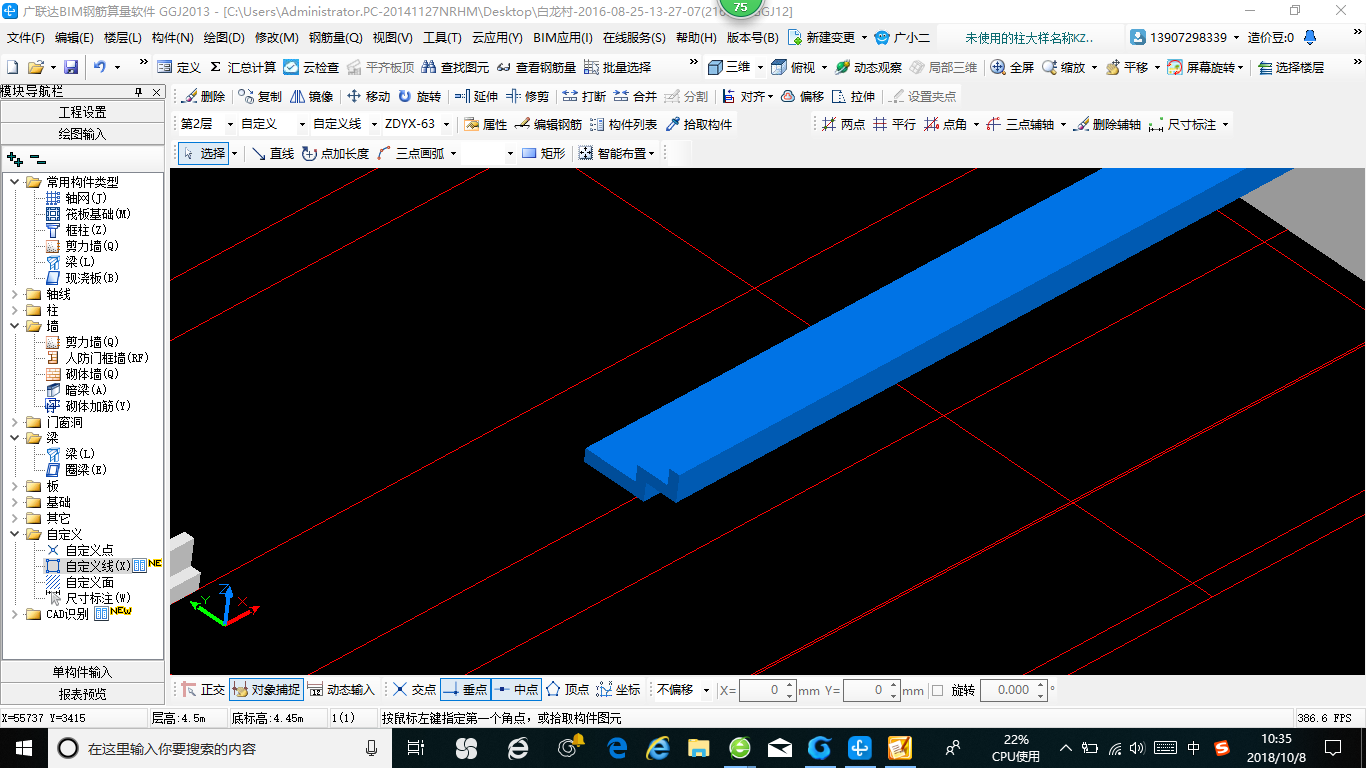Click 修剪 trim tool
Image resolution: width=1366 pixels, height=768 pixels.
(x=527, y=96)
